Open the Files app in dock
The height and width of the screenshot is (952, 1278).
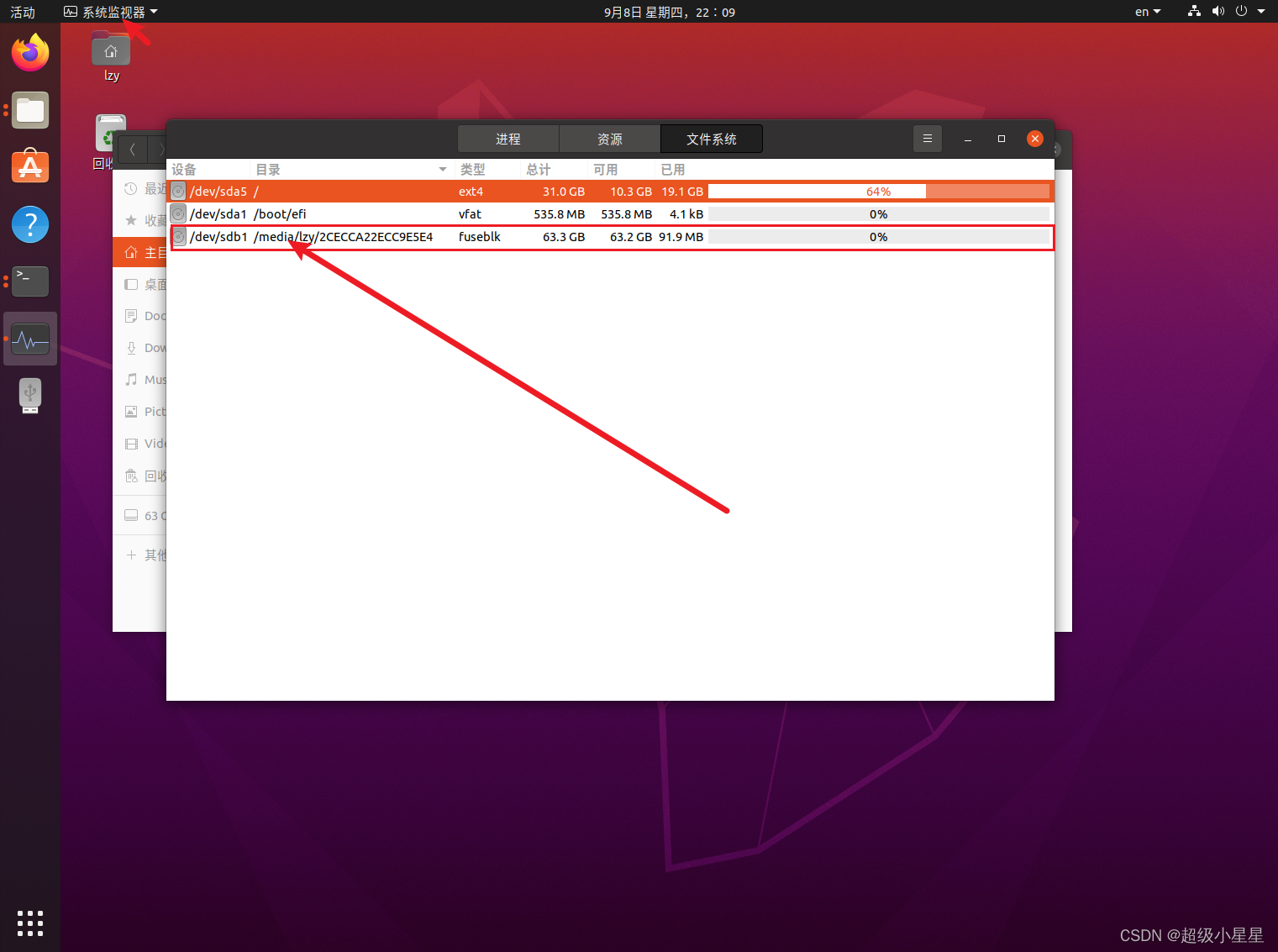[x=30, y=110]
